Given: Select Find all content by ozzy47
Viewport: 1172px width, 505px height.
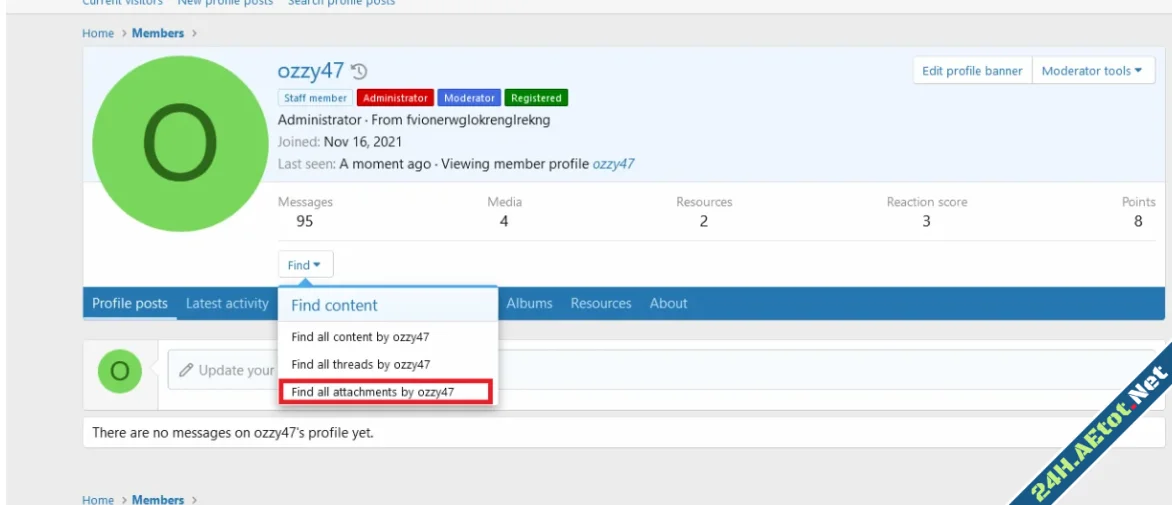Looking at the screenshot, I should click(360, 338).
